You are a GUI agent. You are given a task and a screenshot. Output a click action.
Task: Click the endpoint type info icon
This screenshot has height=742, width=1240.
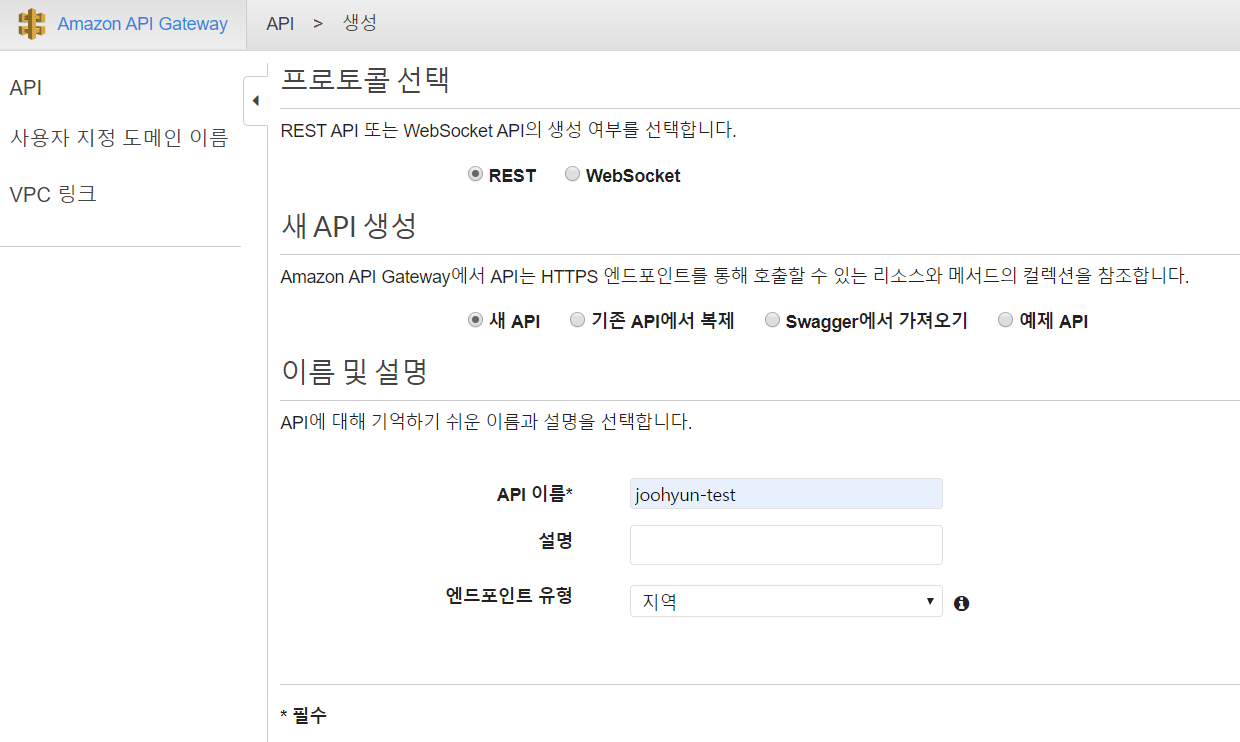962,603
